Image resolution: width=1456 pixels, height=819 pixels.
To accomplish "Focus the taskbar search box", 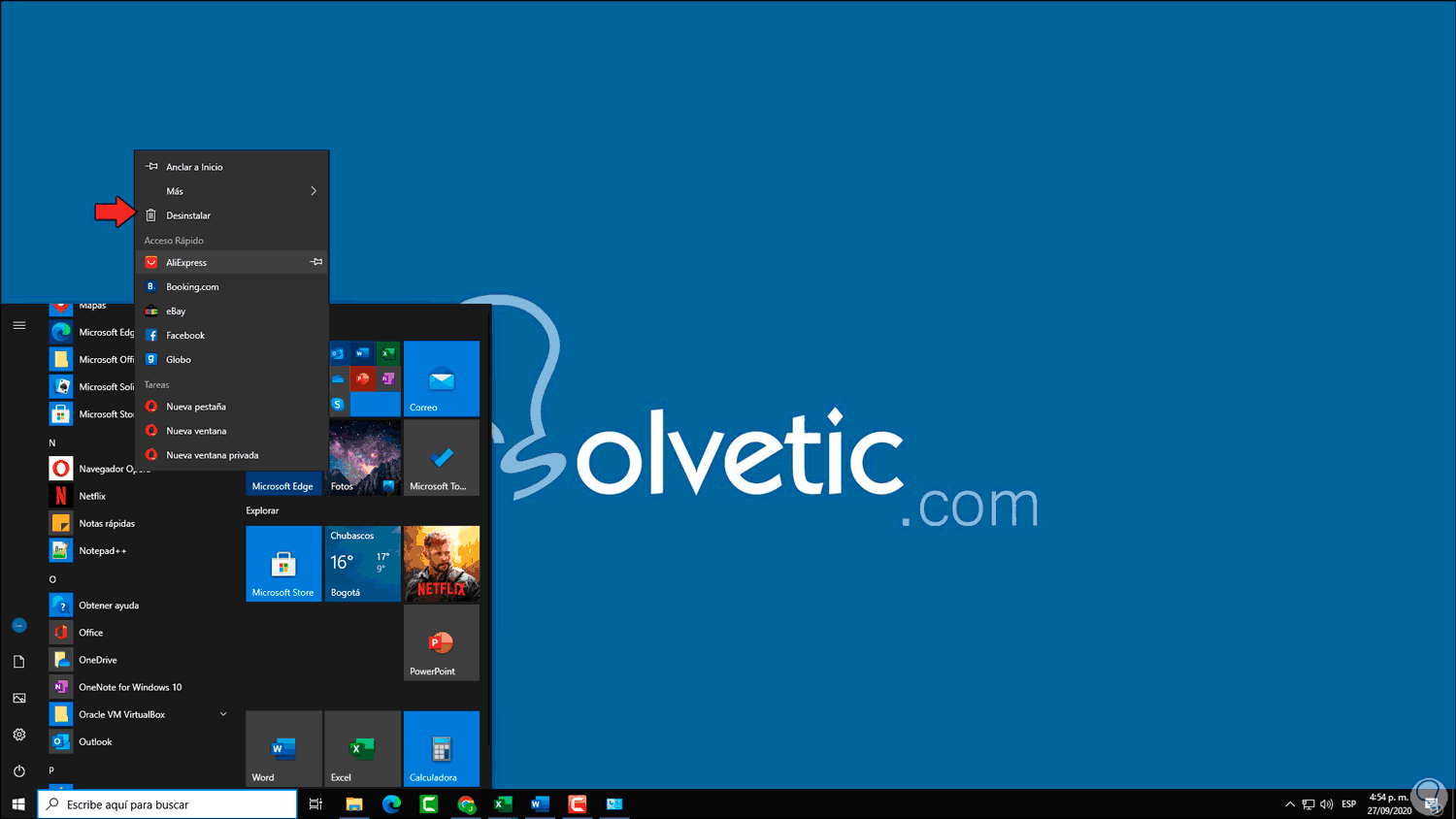I will [167, 804].
